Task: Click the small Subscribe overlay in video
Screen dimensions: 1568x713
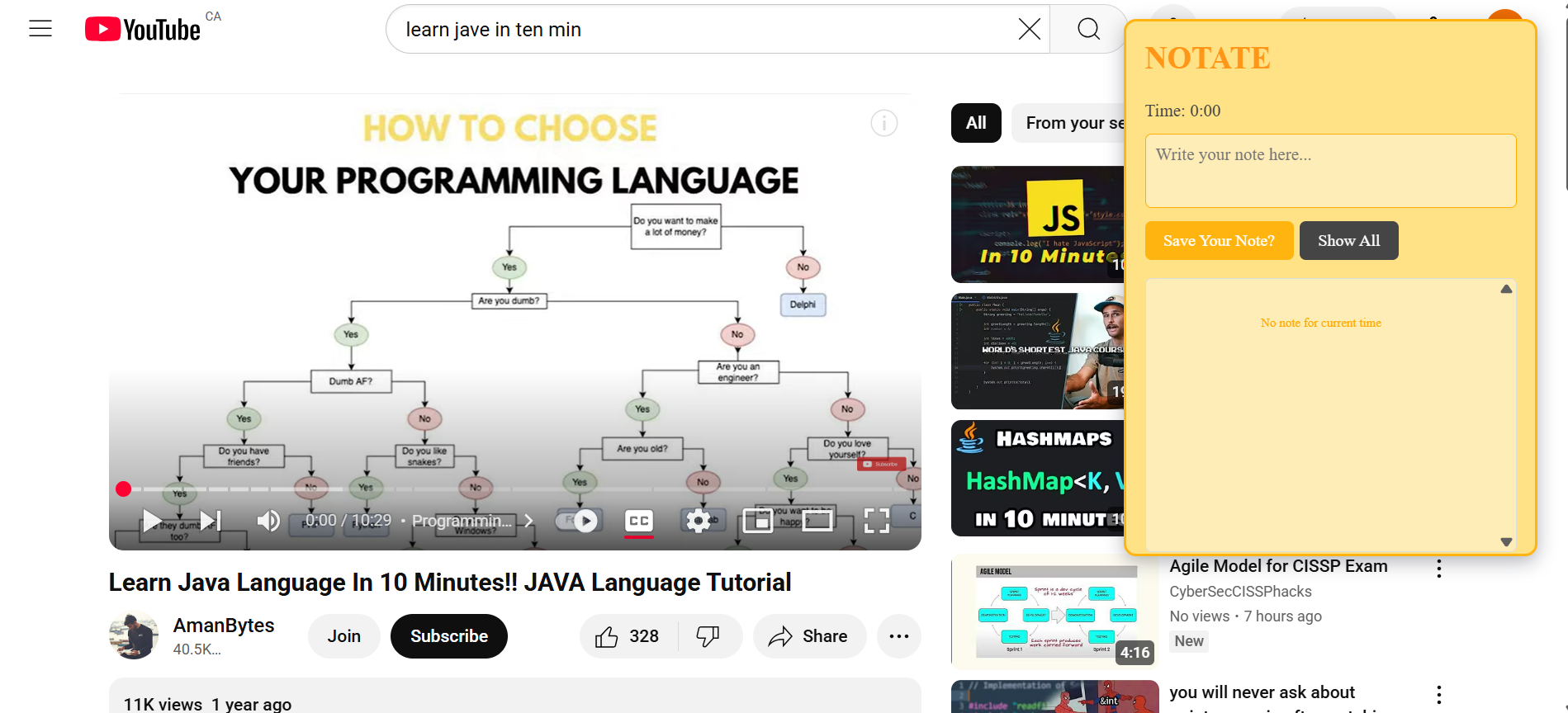Action: coord(881,465)
